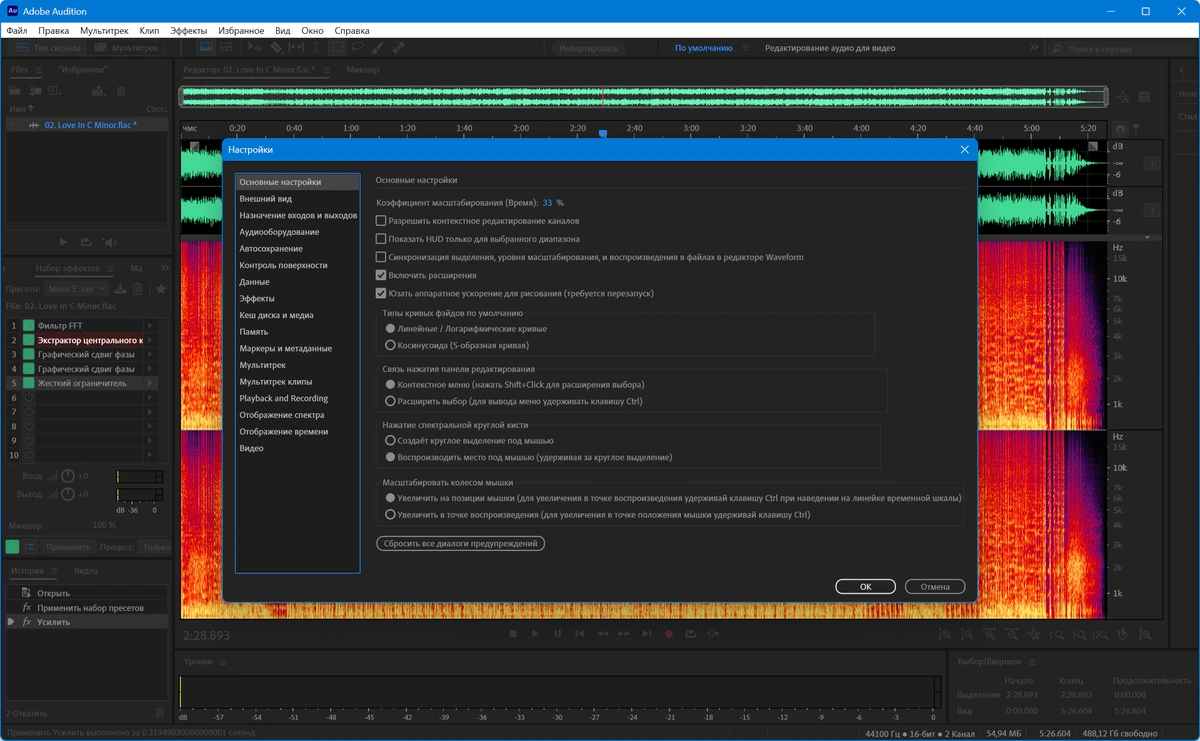Select Расширить выбор radio option
The image size is (1200, 741).
coord(390,400)
